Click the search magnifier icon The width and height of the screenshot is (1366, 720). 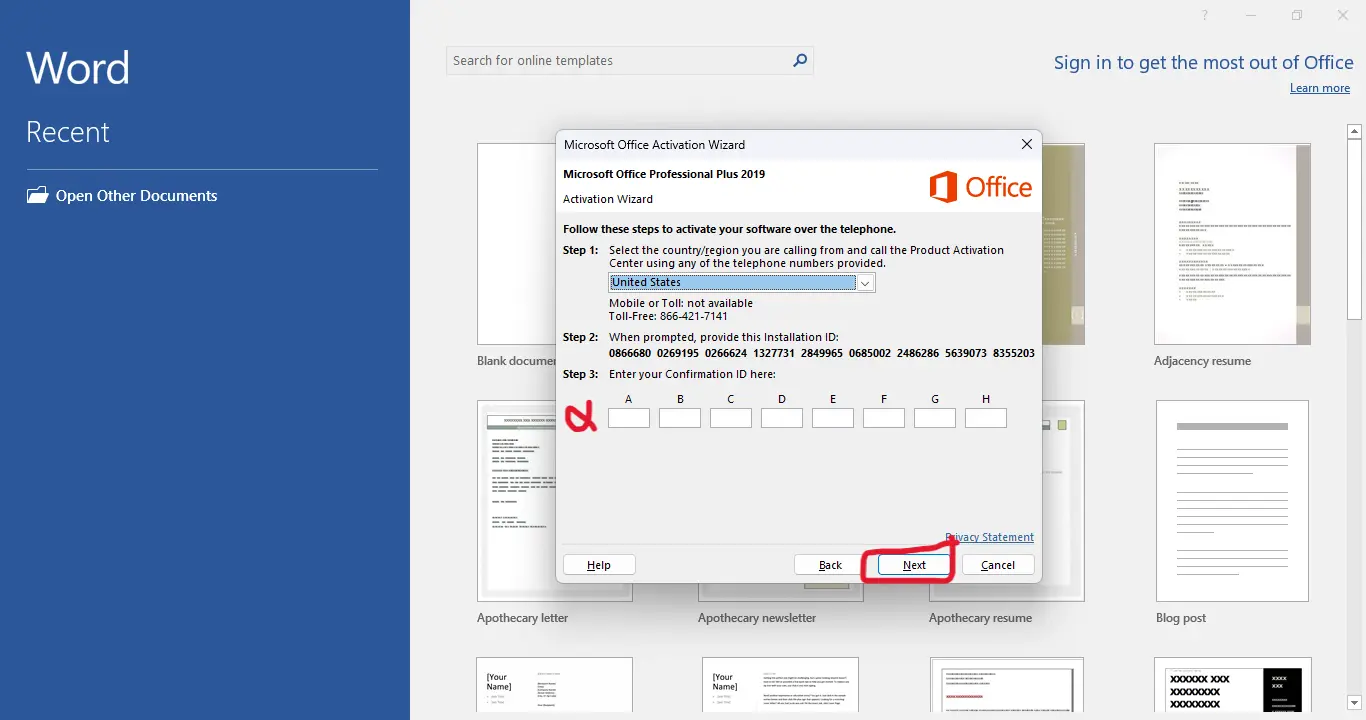pyautogui.click(x=799, y=60)
